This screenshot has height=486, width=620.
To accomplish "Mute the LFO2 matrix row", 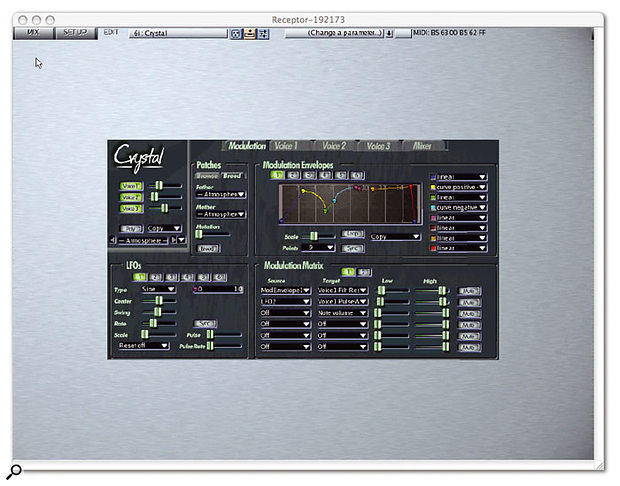I will [x=469, y=303].
